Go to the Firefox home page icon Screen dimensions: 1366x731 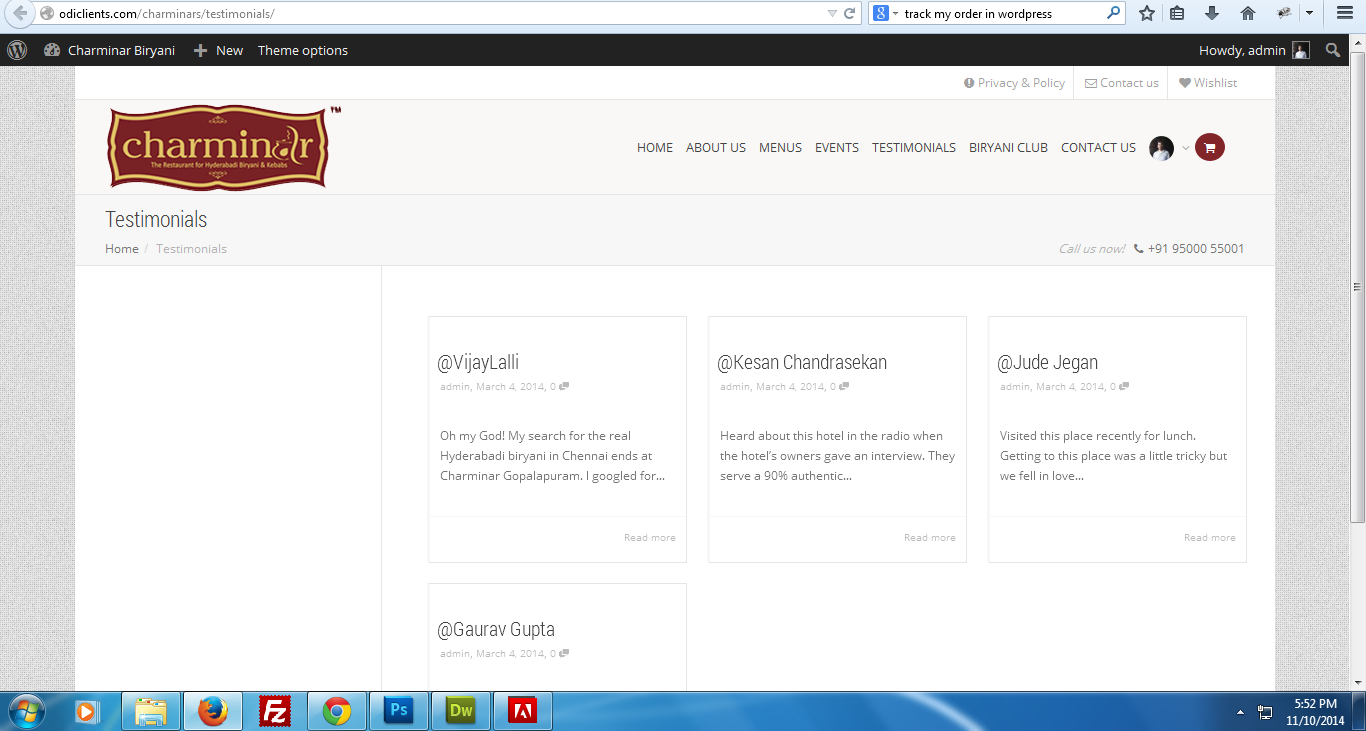tap(1247, 14)
